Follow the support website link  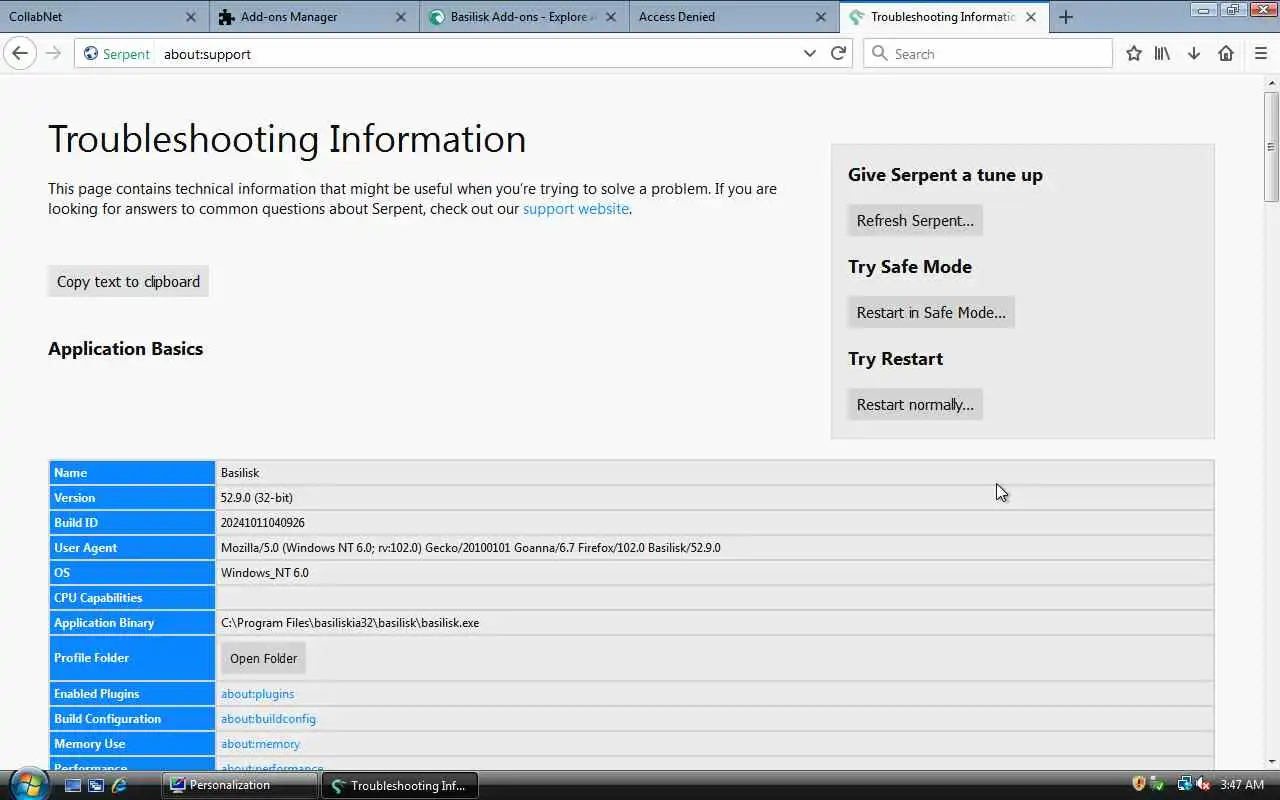(576, 209)
